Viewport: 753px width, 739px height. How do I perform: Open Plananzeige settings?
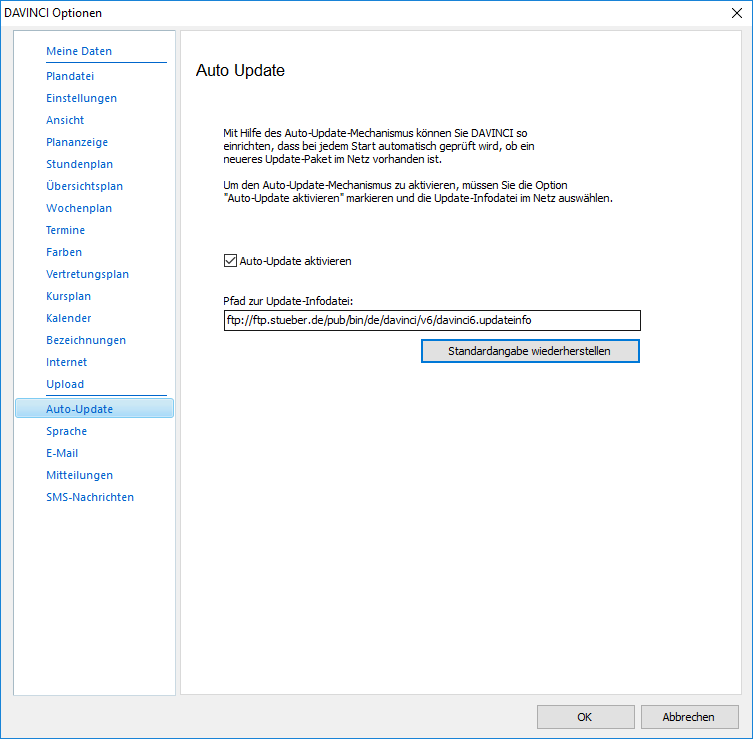(x=77, y=142)
